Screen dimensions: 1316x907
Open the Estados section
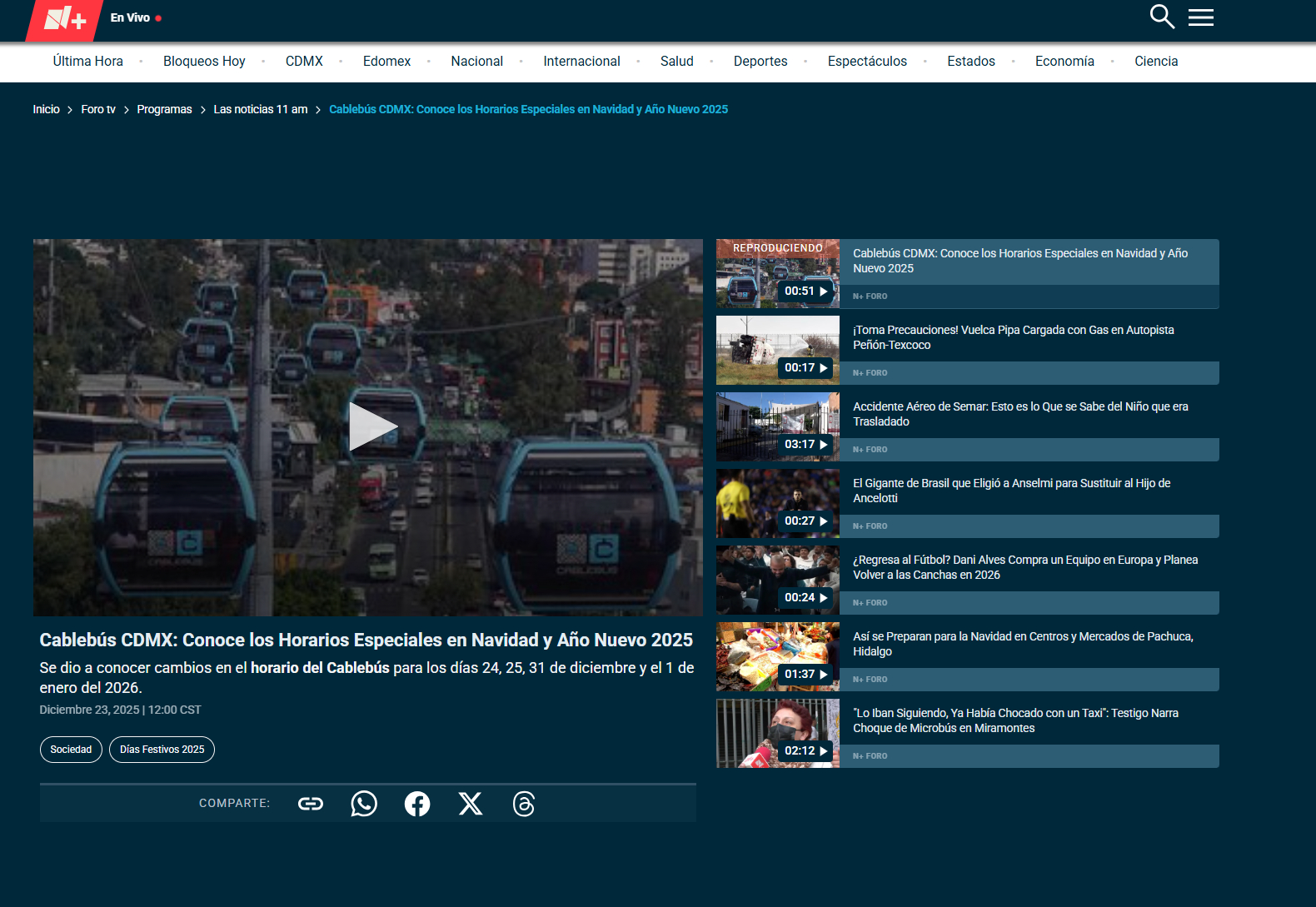click(971, 62)
